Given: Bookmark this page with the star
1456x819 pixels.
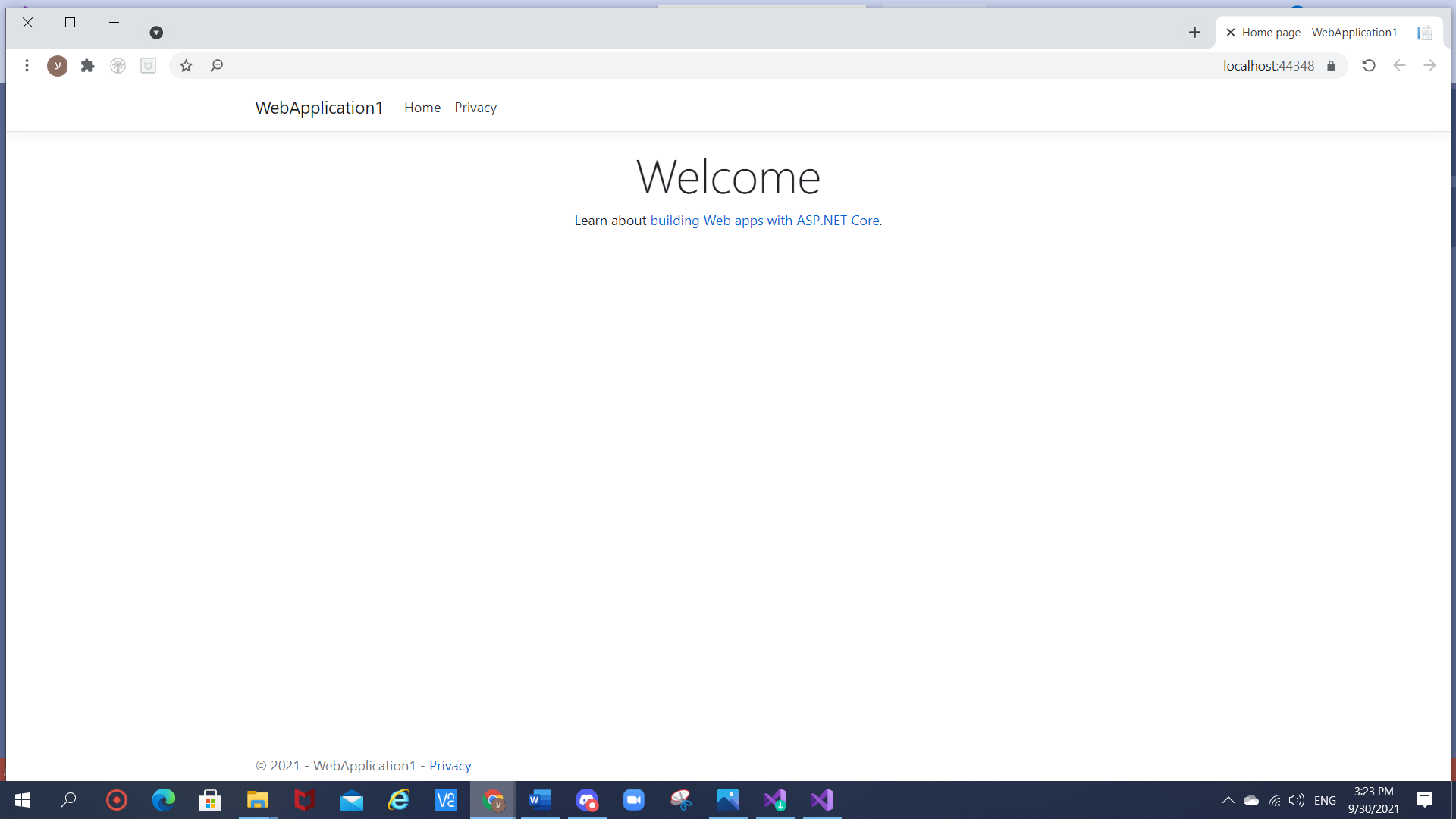Looking at the screenshot, I should (x=186, y=66).
